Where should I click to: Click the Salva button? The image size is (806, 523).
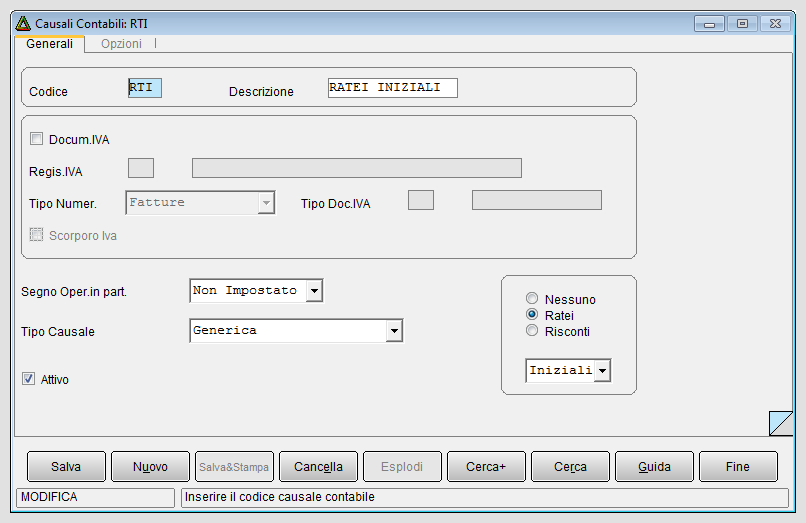coord(66,466)
